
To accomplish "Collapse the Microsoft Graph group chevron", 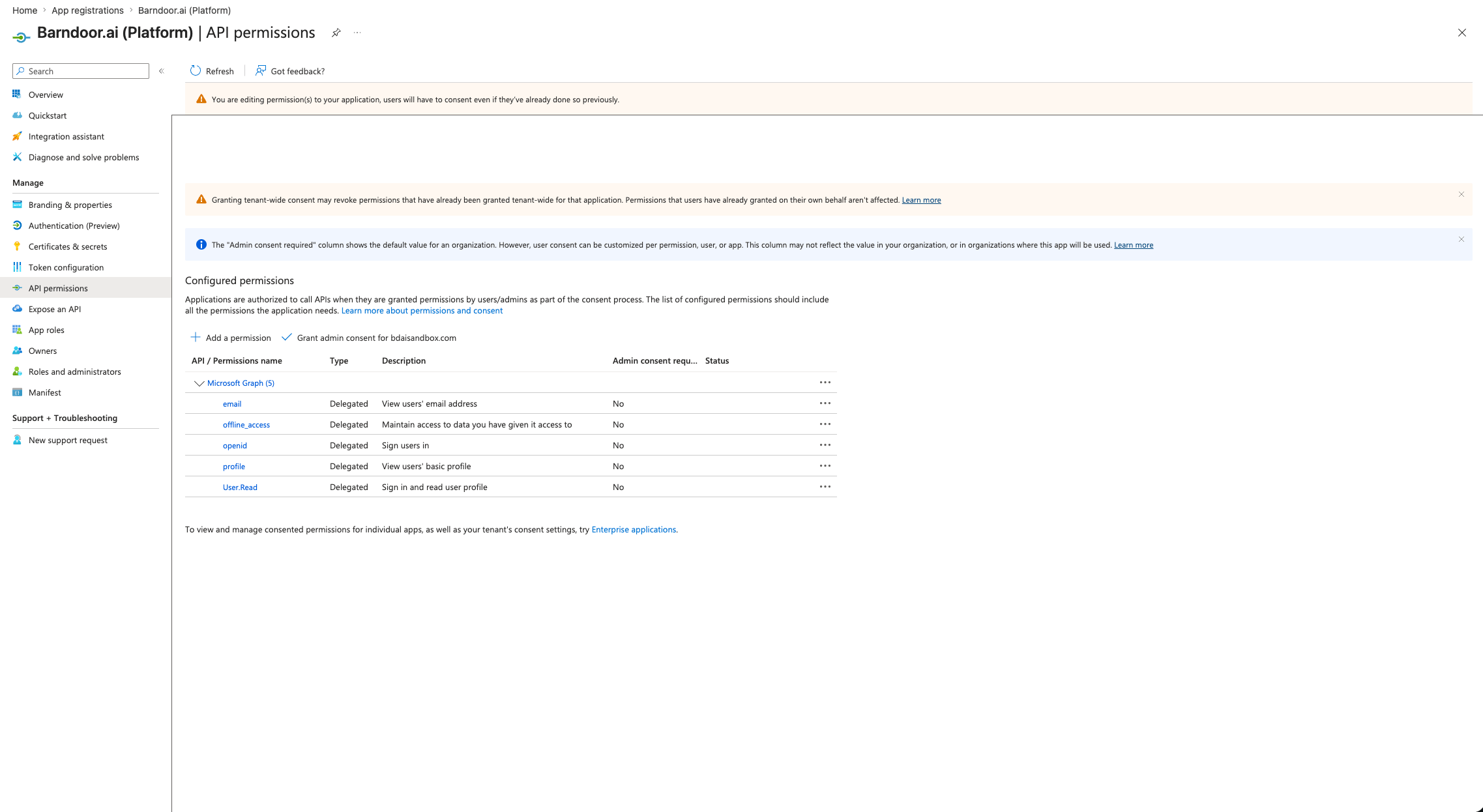I will tap(199, 383).
